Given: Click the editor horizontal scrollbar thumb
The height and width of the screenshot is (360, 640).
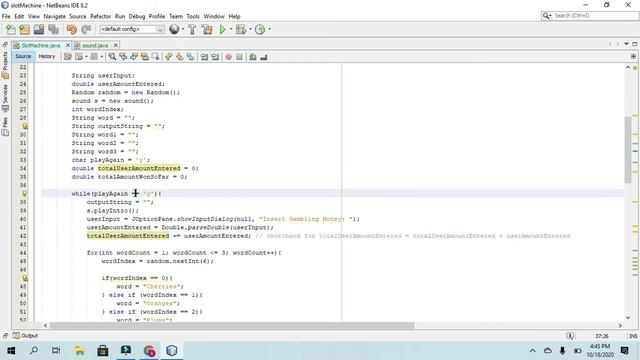Looking at the screenshot, I should (x=232, y=325).
